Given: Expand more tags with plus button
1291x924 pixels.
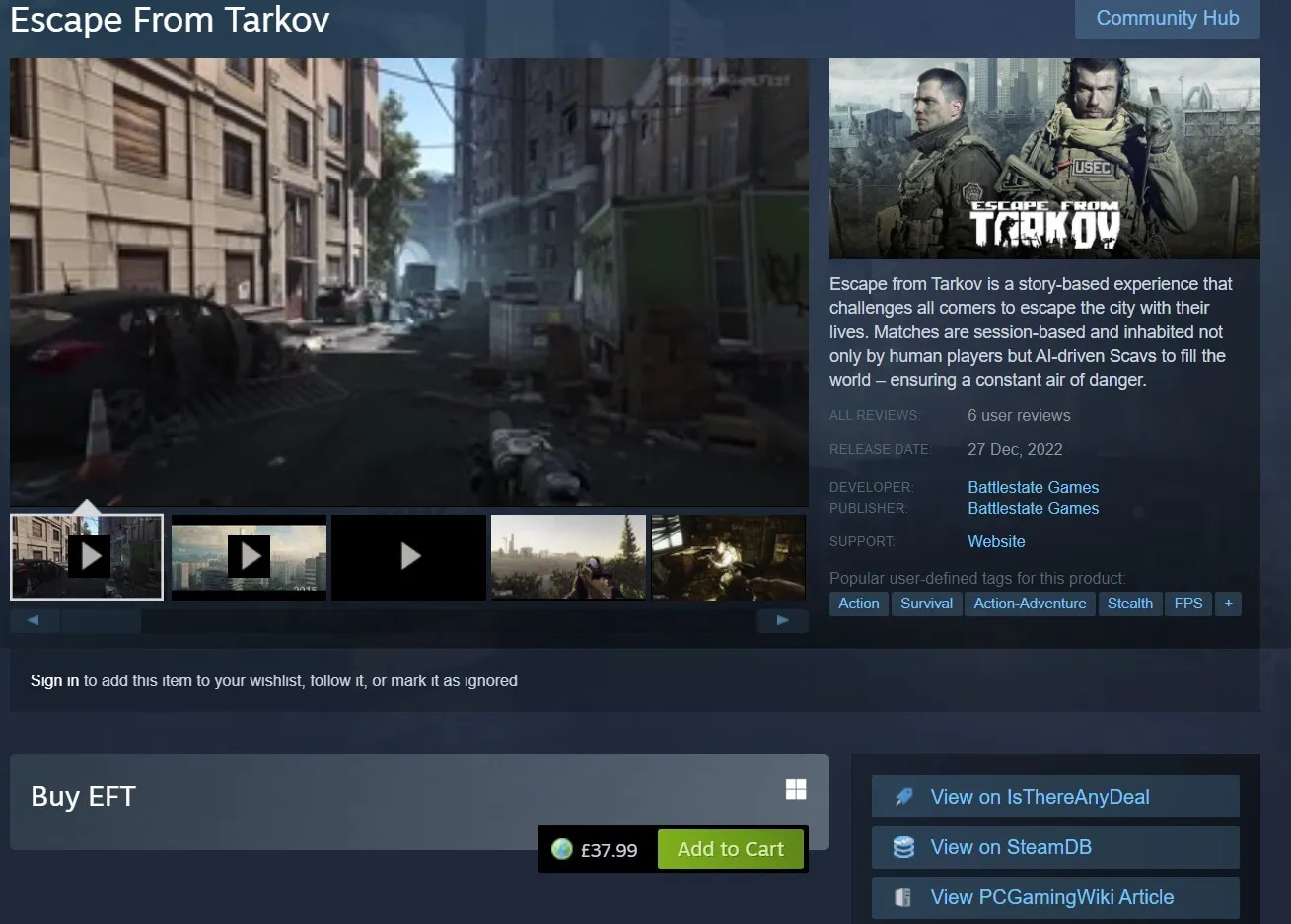Looking at the screenshot, I should (1228, 604).
